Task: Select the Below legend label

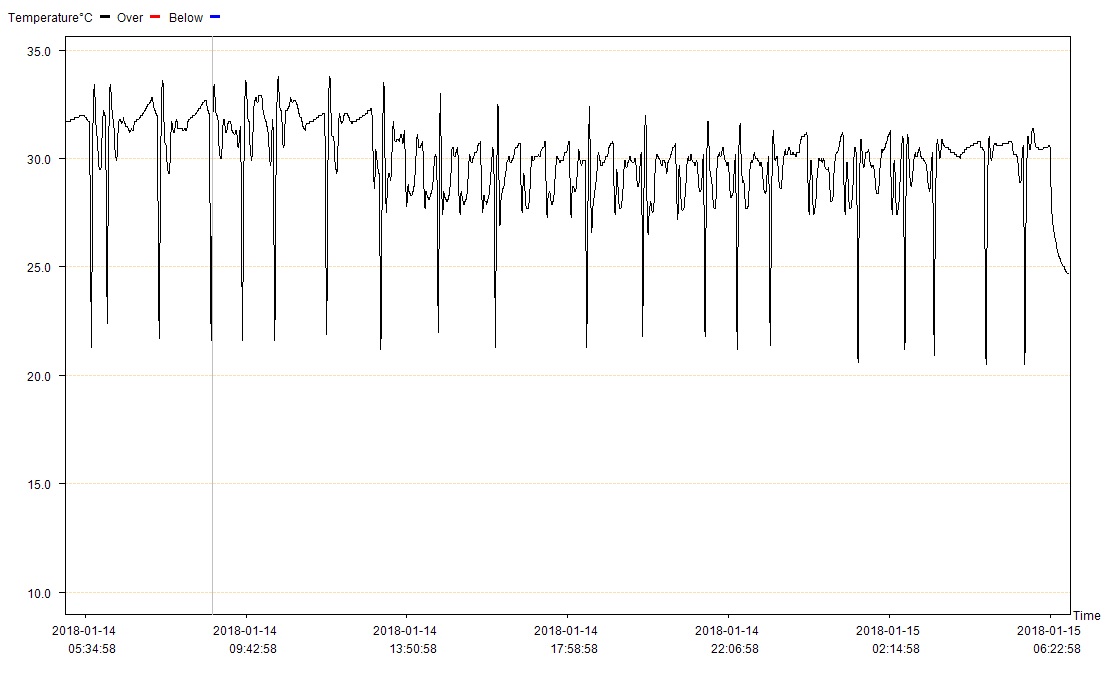Action: (x=186, y=18)
